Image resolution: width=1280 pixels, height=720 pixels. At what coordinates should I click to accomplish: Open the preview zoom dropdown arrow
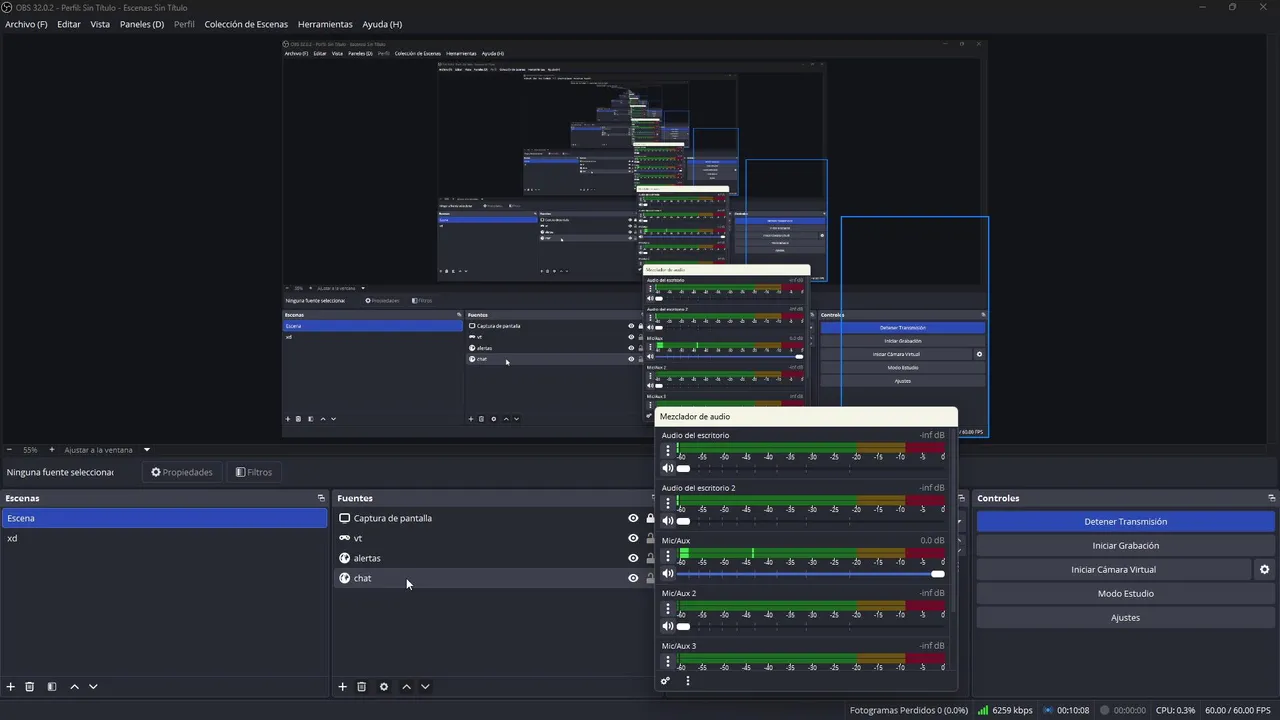point(146,450)
